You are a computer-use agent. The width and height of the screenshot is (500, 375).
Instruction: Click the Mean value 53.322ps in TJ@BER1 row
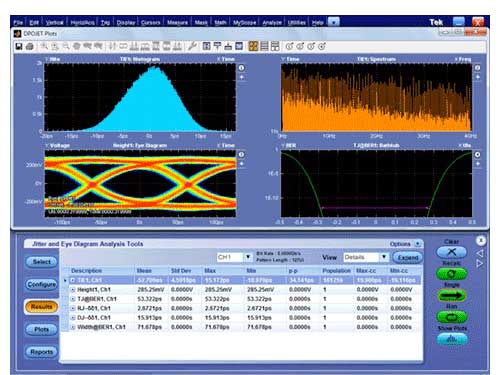(x=150, y=299)
